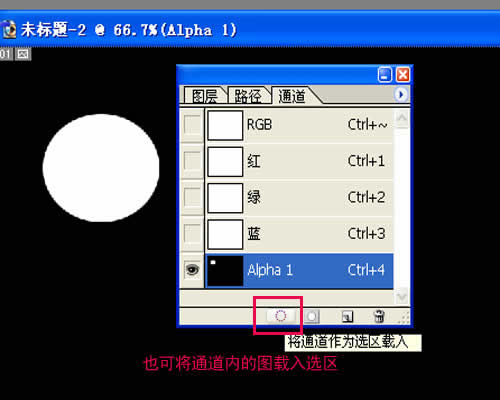Screen dimensions: 500x400
Task: Delete current channel trash icon
Action: pos(379,316)
